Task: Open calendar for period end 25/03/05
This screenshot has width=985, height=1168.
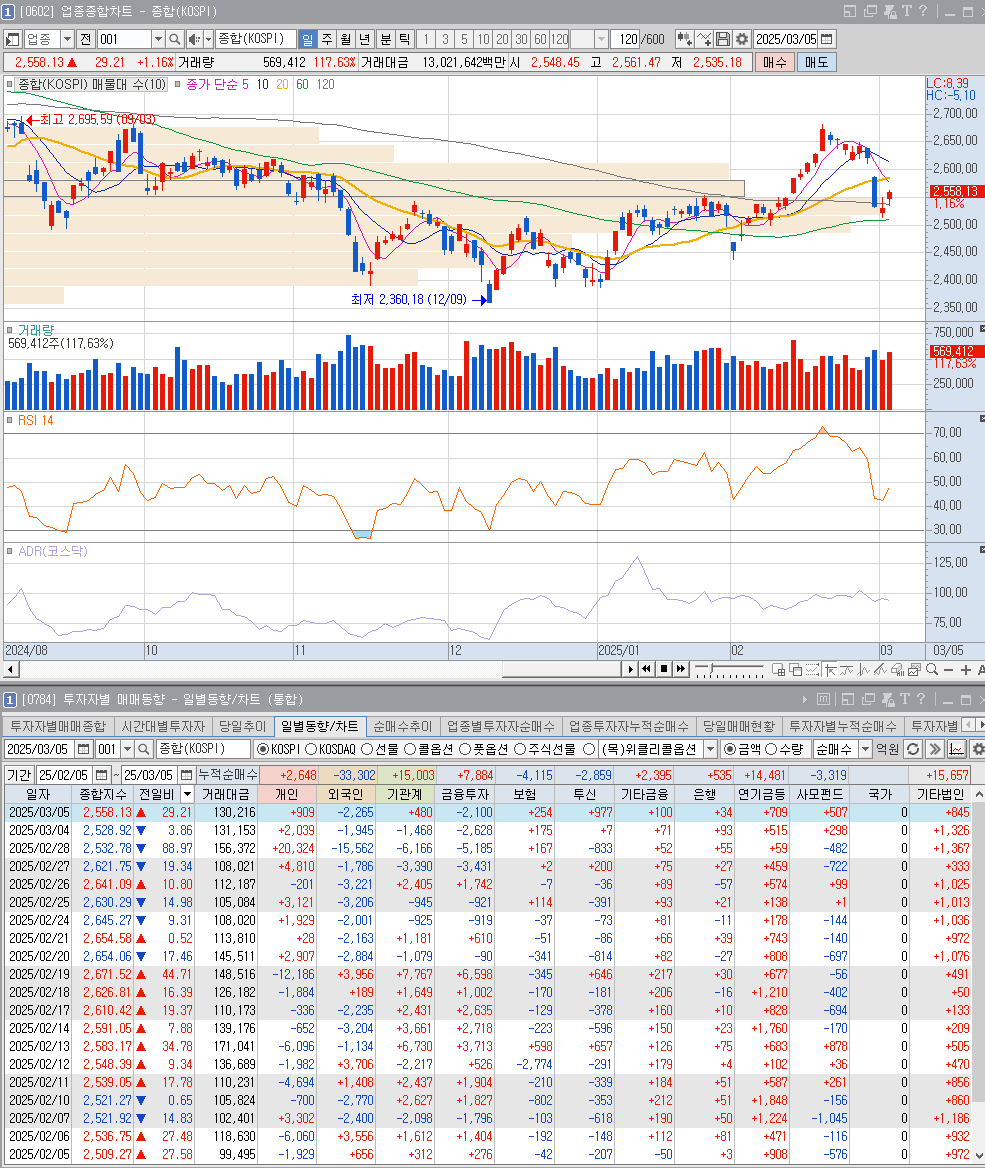Action: coord(187,775)
